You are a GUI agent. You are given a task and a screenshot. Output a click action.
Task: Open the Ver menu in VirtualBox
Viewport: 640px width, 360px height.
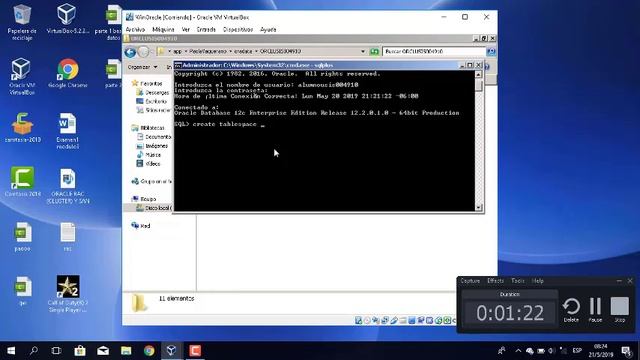(x=186, y=29)
